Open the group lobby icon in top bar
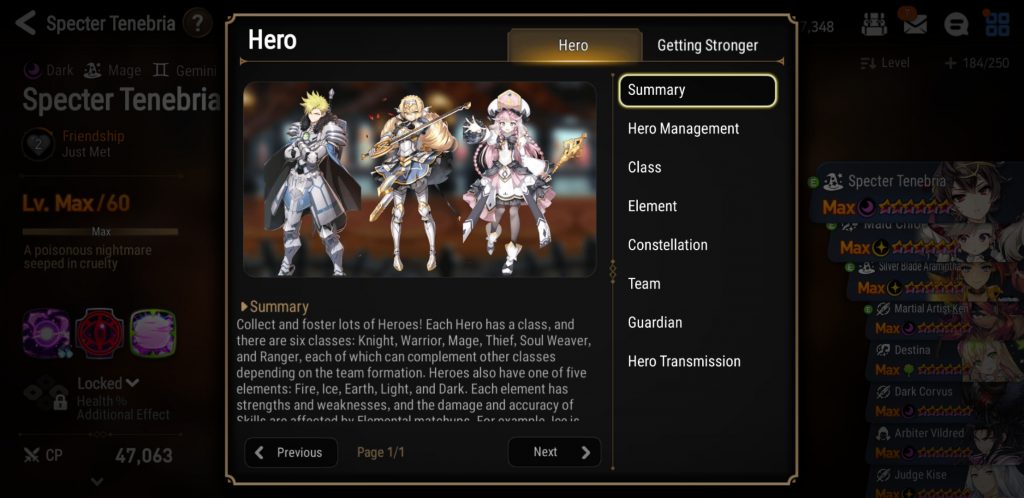The image size is (1024, 498). coord(874,24)
